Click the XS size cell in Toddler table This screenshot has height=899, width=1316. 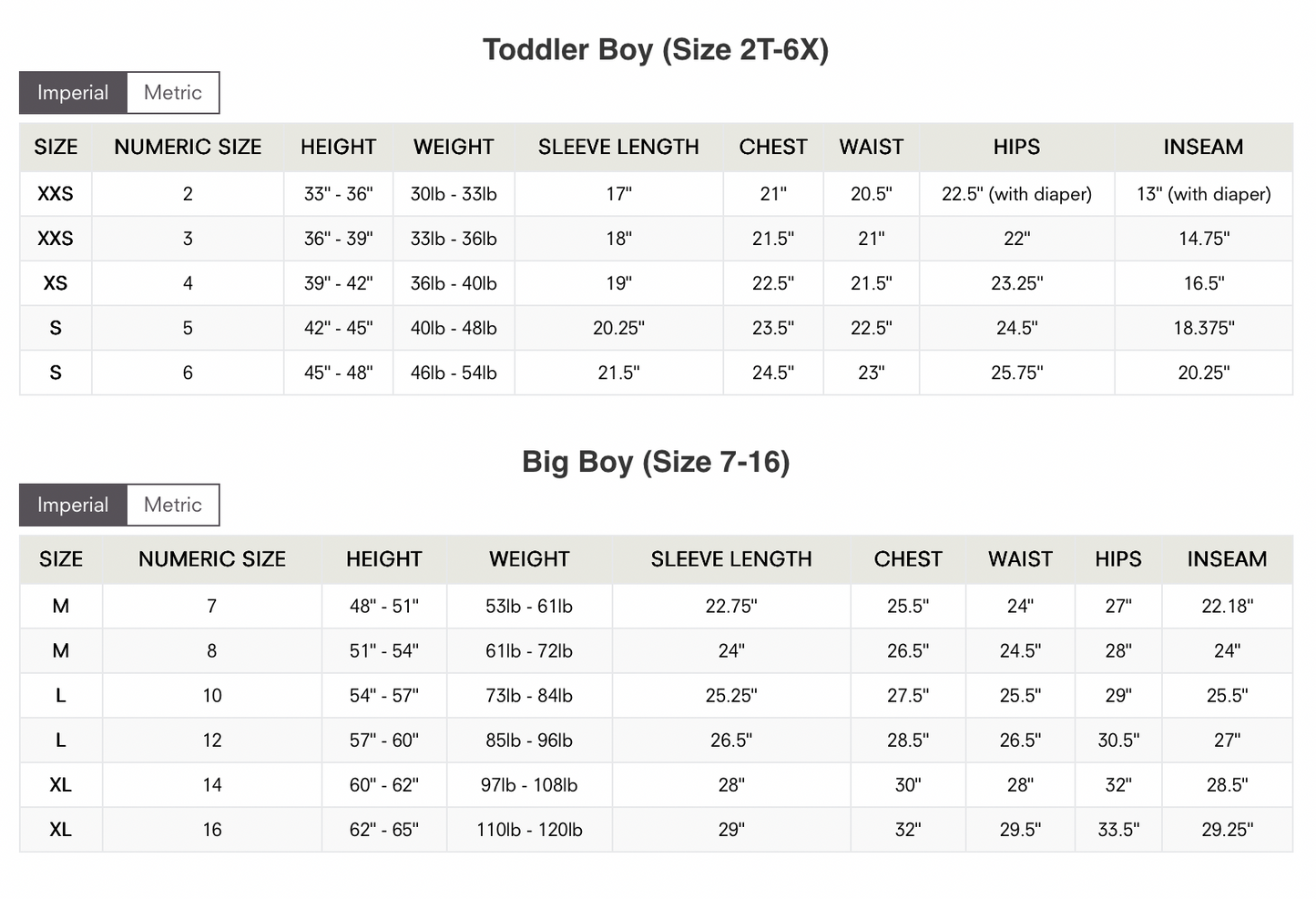[x=56, y=283]
